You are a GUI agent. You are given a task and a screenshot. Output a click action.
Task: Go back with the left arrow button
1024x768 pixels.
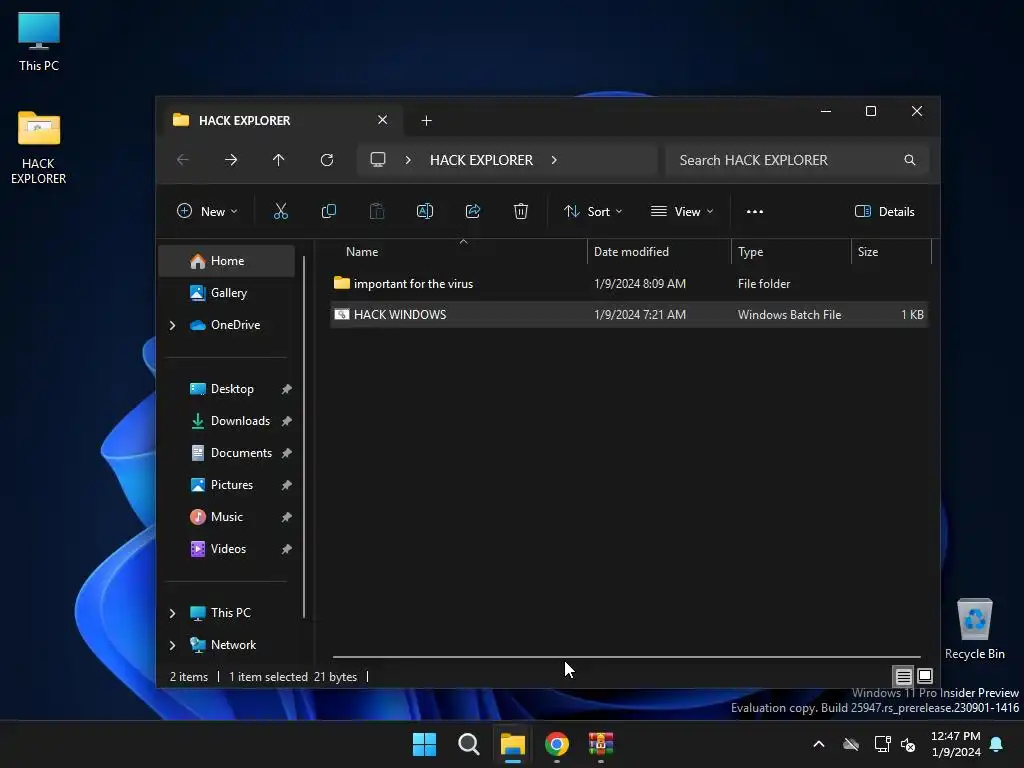click(x=183, y=160)
